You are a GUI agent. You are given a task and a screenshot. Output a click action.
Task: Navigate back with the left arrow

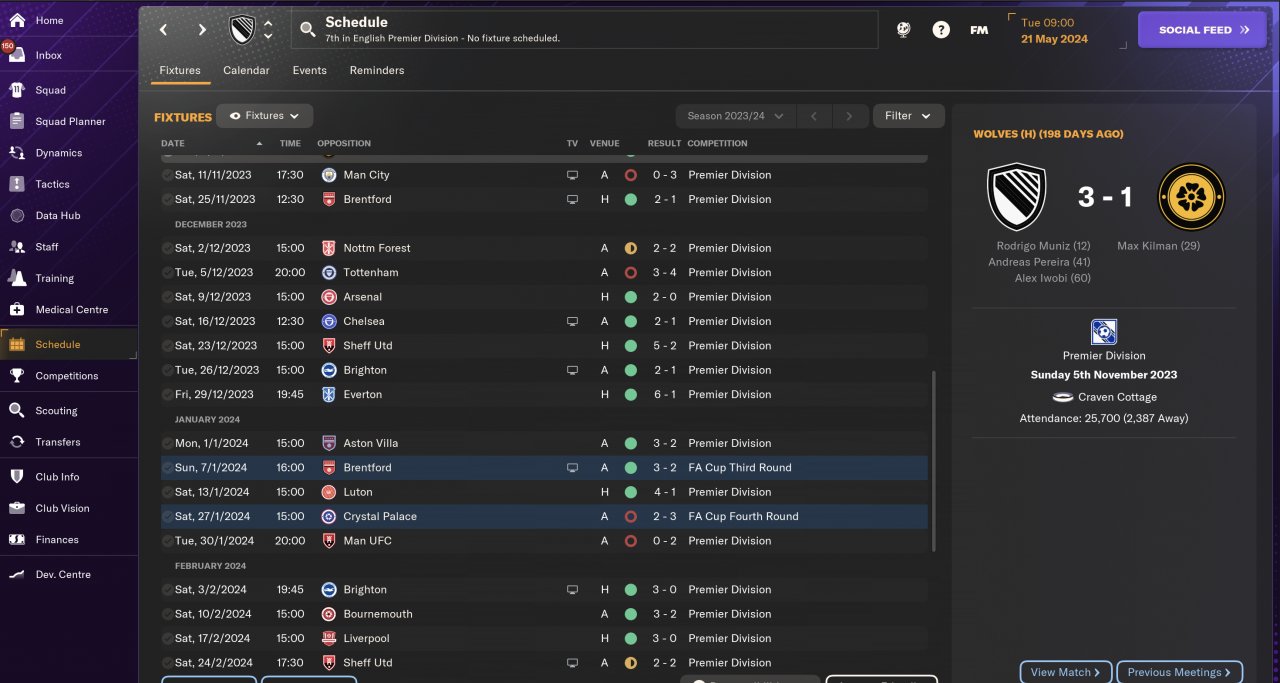(x=164, y=30)
